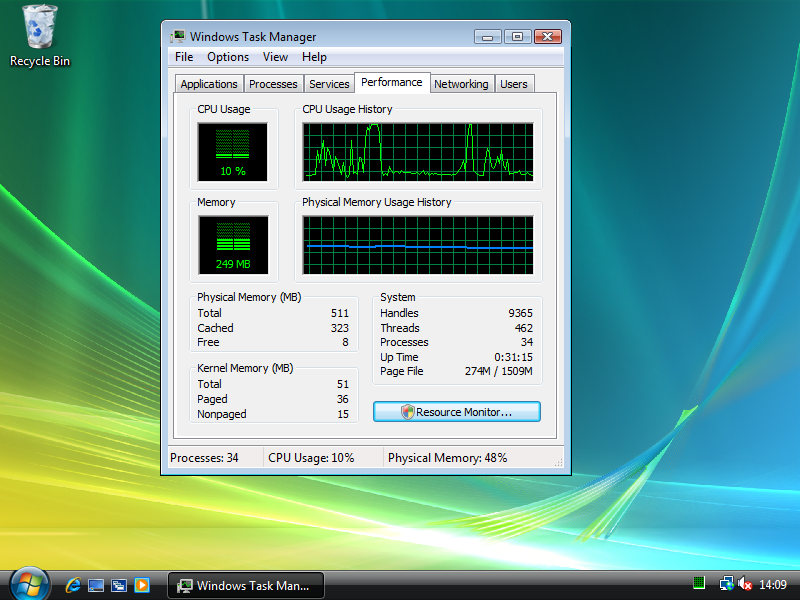Click the CPU Usage 10 % gauge
This screenshot has height=600, width=800.
click(233, 152)
